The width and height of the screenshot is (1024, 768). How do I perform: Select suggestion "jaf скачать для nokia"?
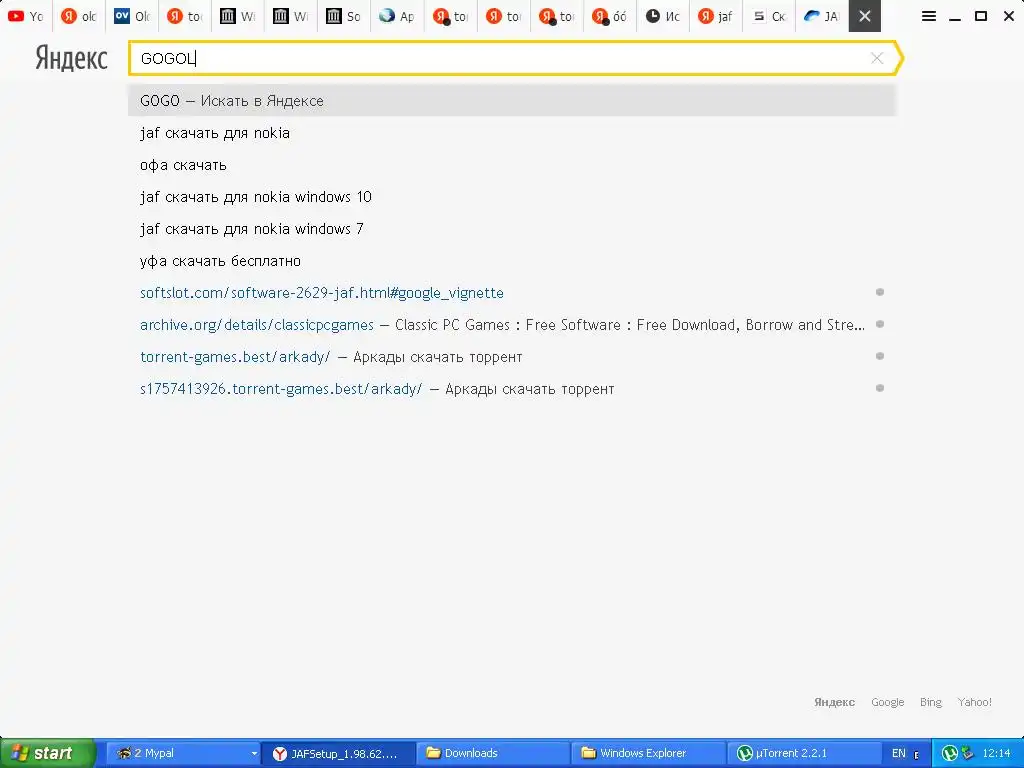511,133
